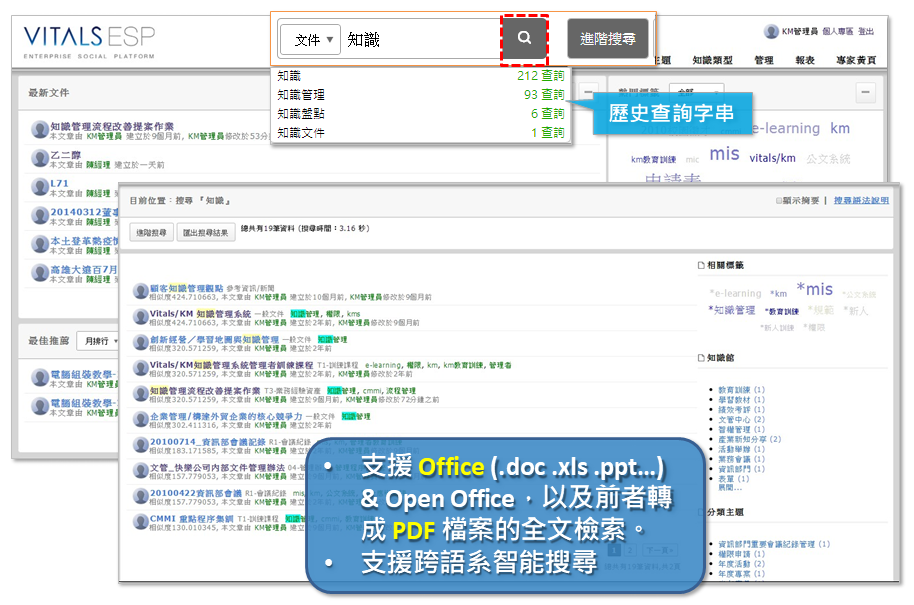The image size is (914, 605).
Task: Click the KM管理員 avatar in the header
Action: pos(771,31)
